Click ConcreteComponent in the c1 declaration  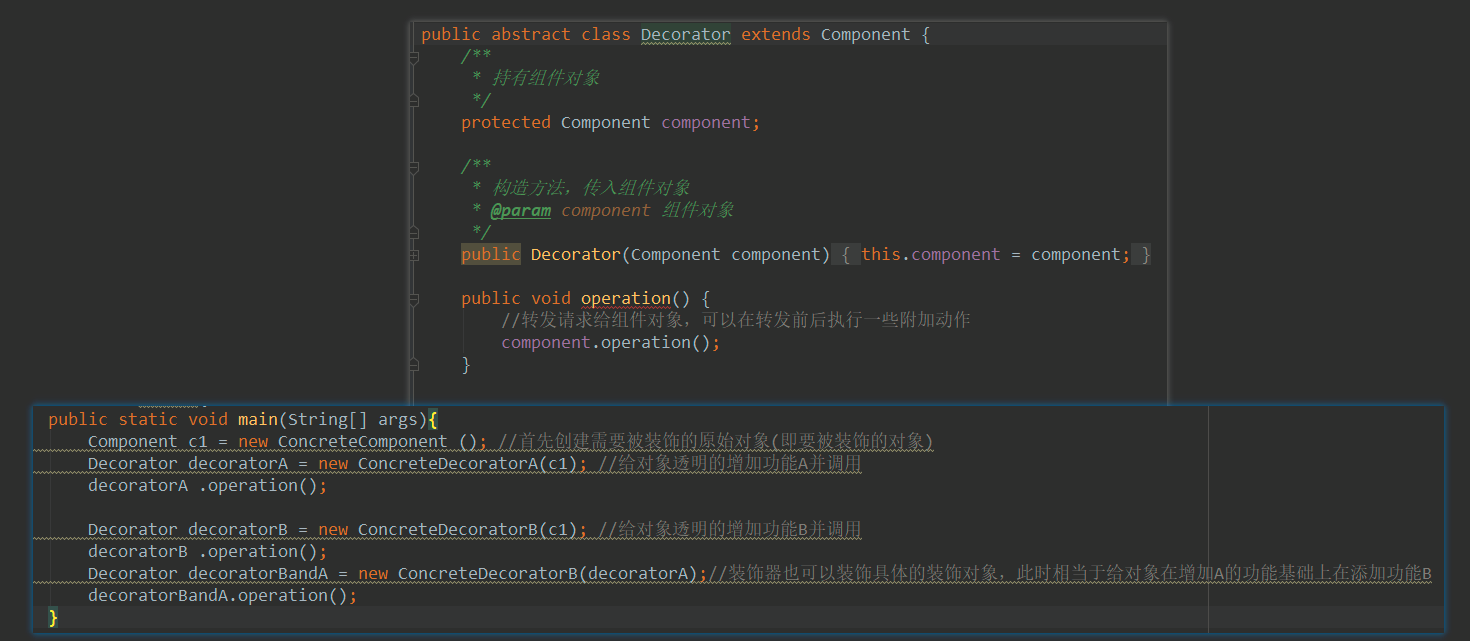362,442
